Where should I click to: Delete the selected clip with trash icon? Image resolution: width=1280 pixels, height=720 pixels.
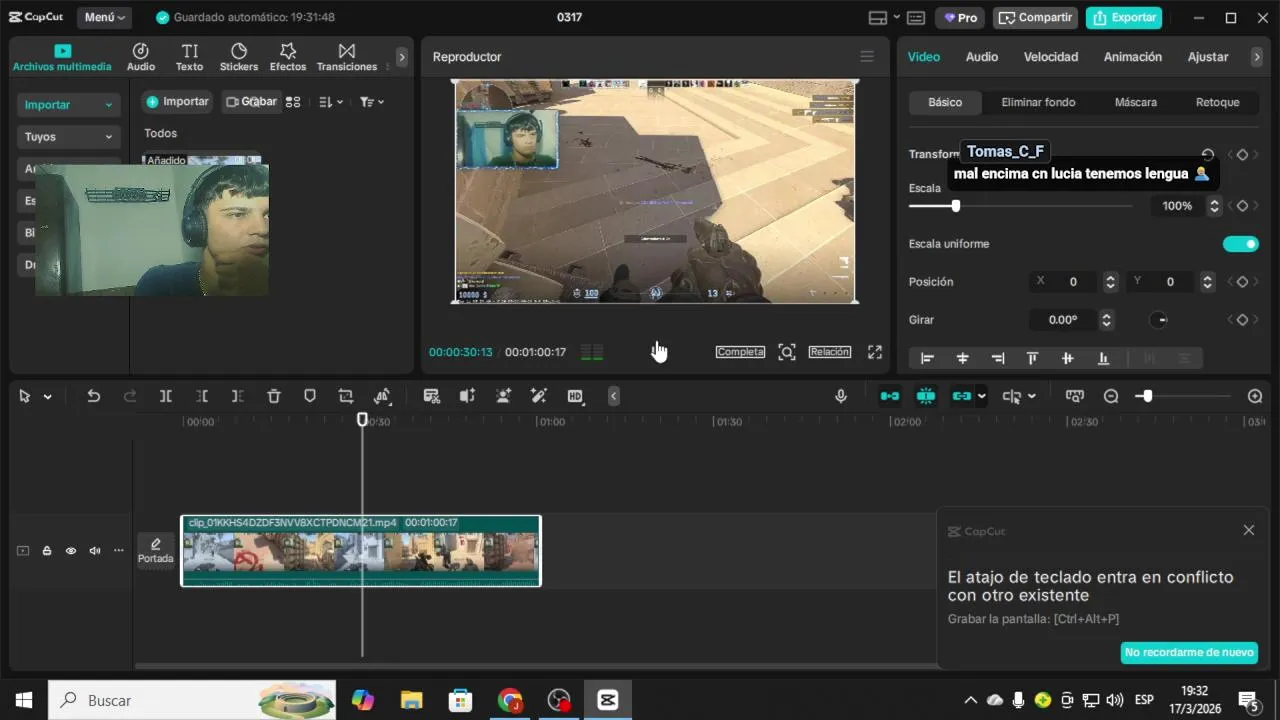(274, 396)
